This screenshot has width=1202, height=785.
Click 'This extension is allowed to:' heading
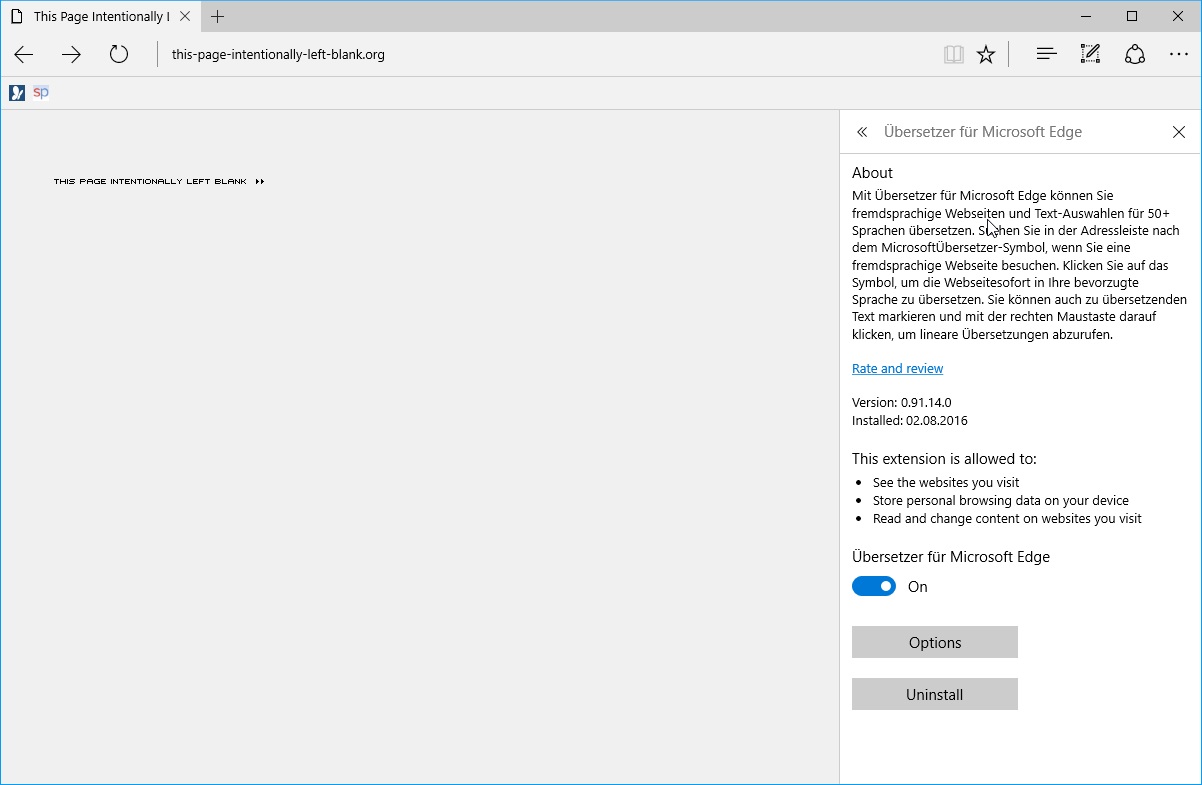944,459
